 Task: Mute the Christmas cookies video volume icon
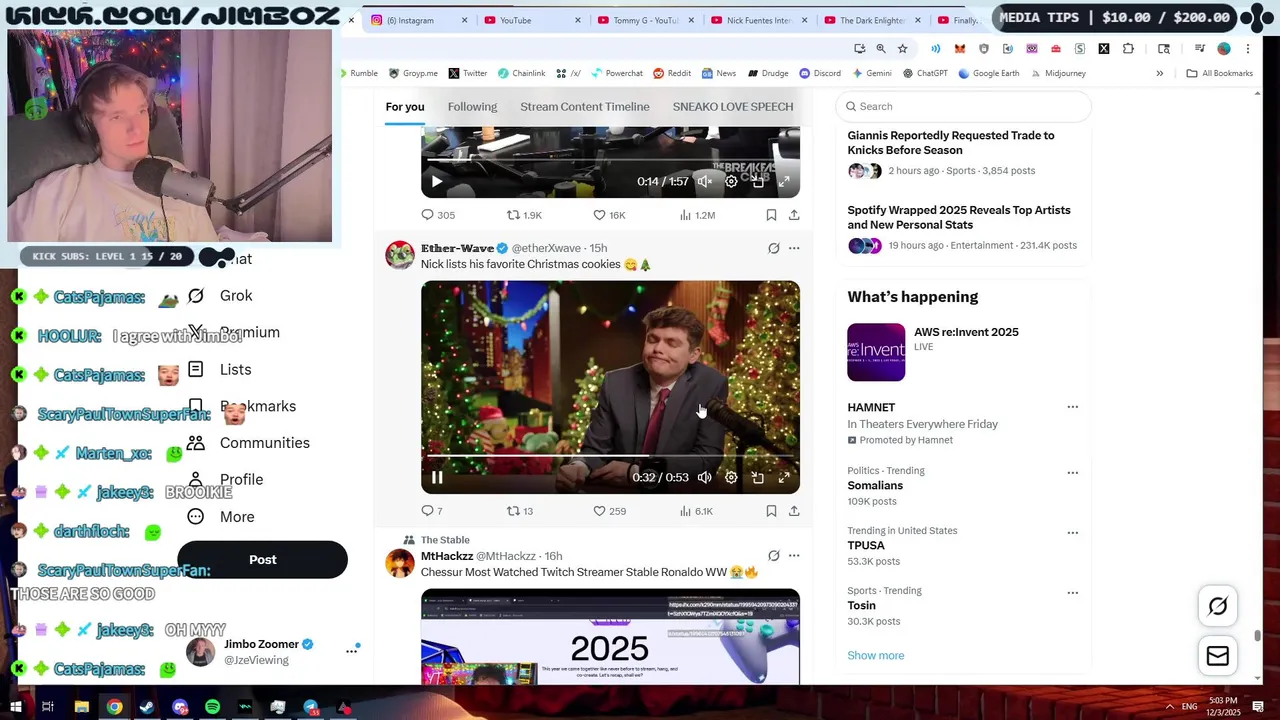(x=705, y=478)
